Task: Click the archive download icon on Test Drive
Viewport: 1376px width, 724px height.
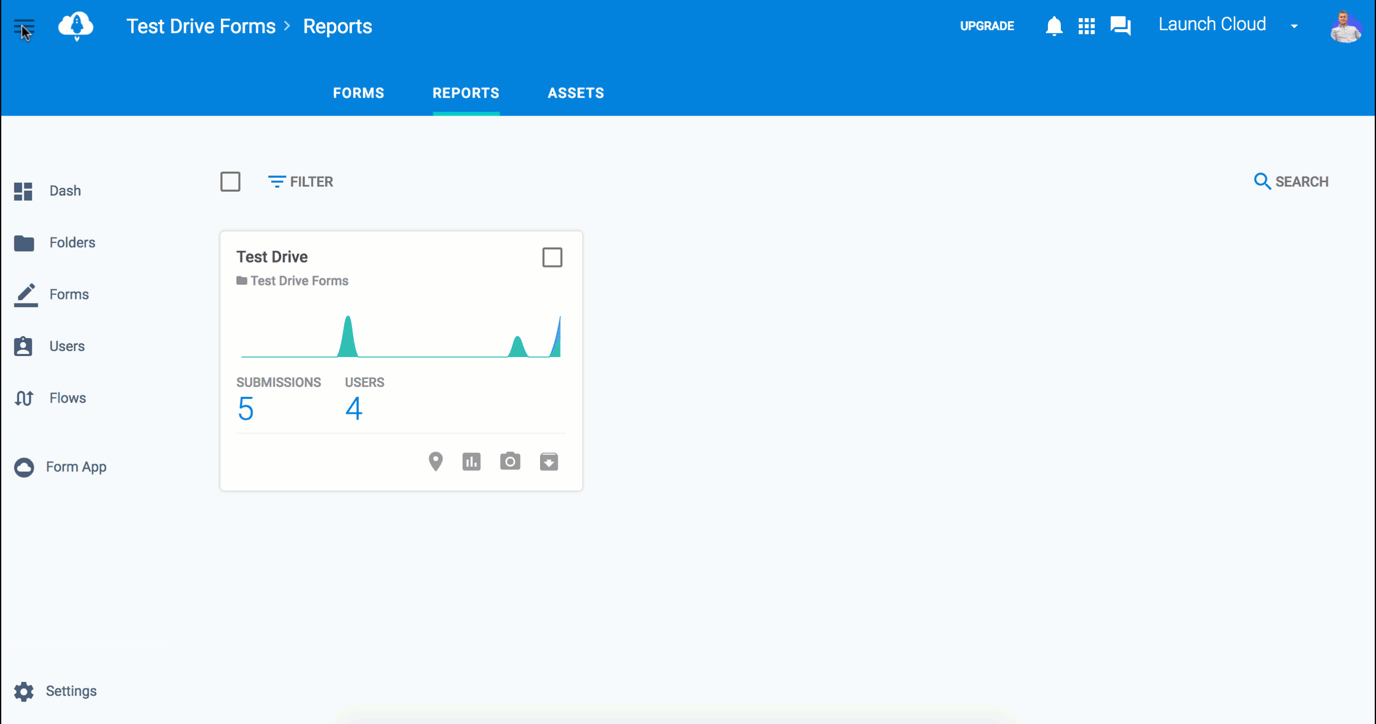Action: (549, 461)
